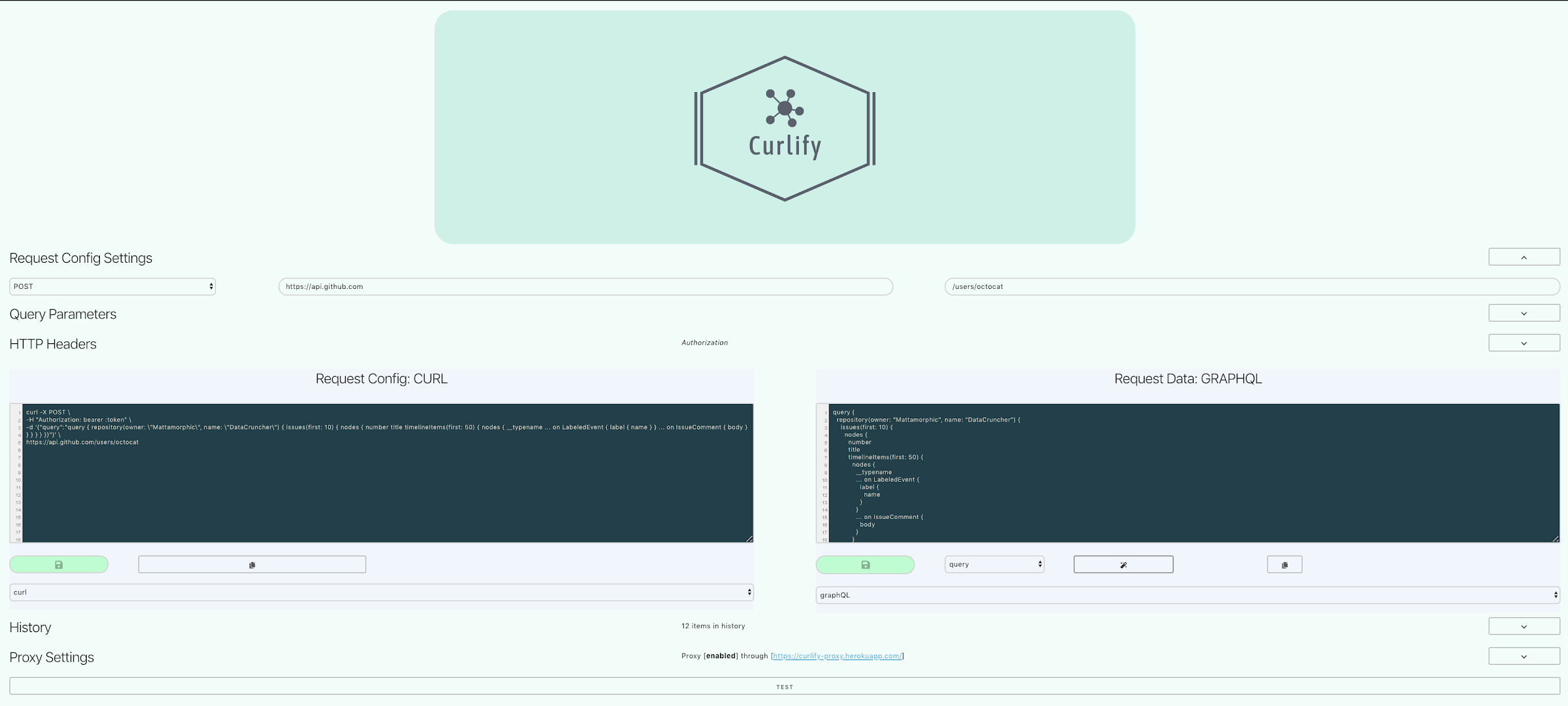Click the repository(owner: "Mattamorphic") line
1568x706 pixels.
click(928, 420)
